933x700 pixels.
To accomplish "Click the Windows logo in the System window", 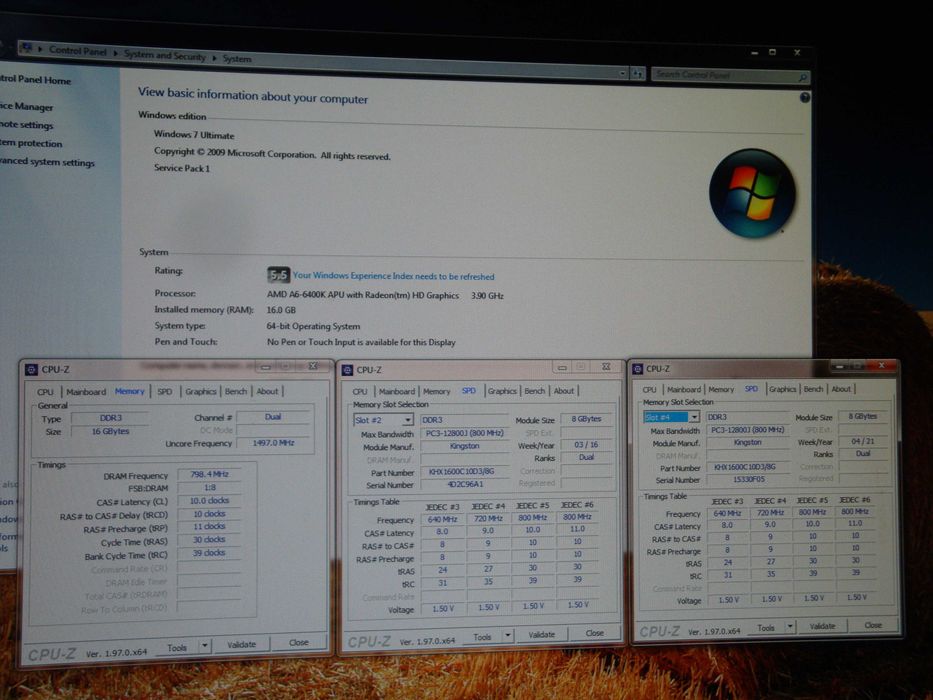I will pyautogui.click(x=752, y=193).
